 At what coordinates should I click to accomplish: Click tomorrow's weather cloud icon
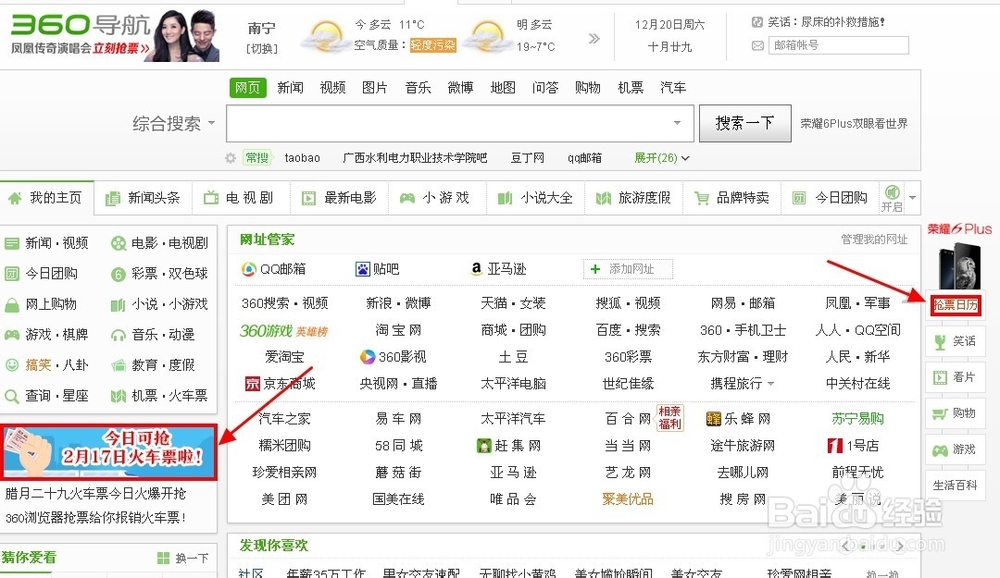tap(487, 36)
